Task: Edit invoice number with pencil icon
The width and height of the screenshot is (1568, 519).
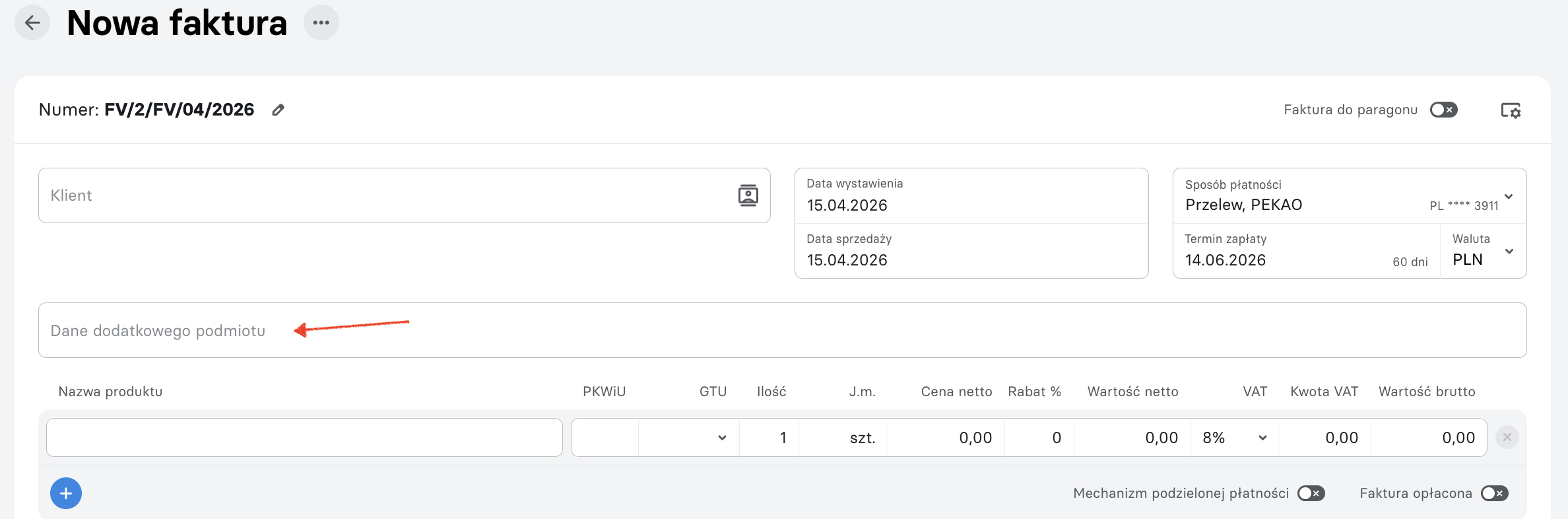Action: [x=278, y=110]
